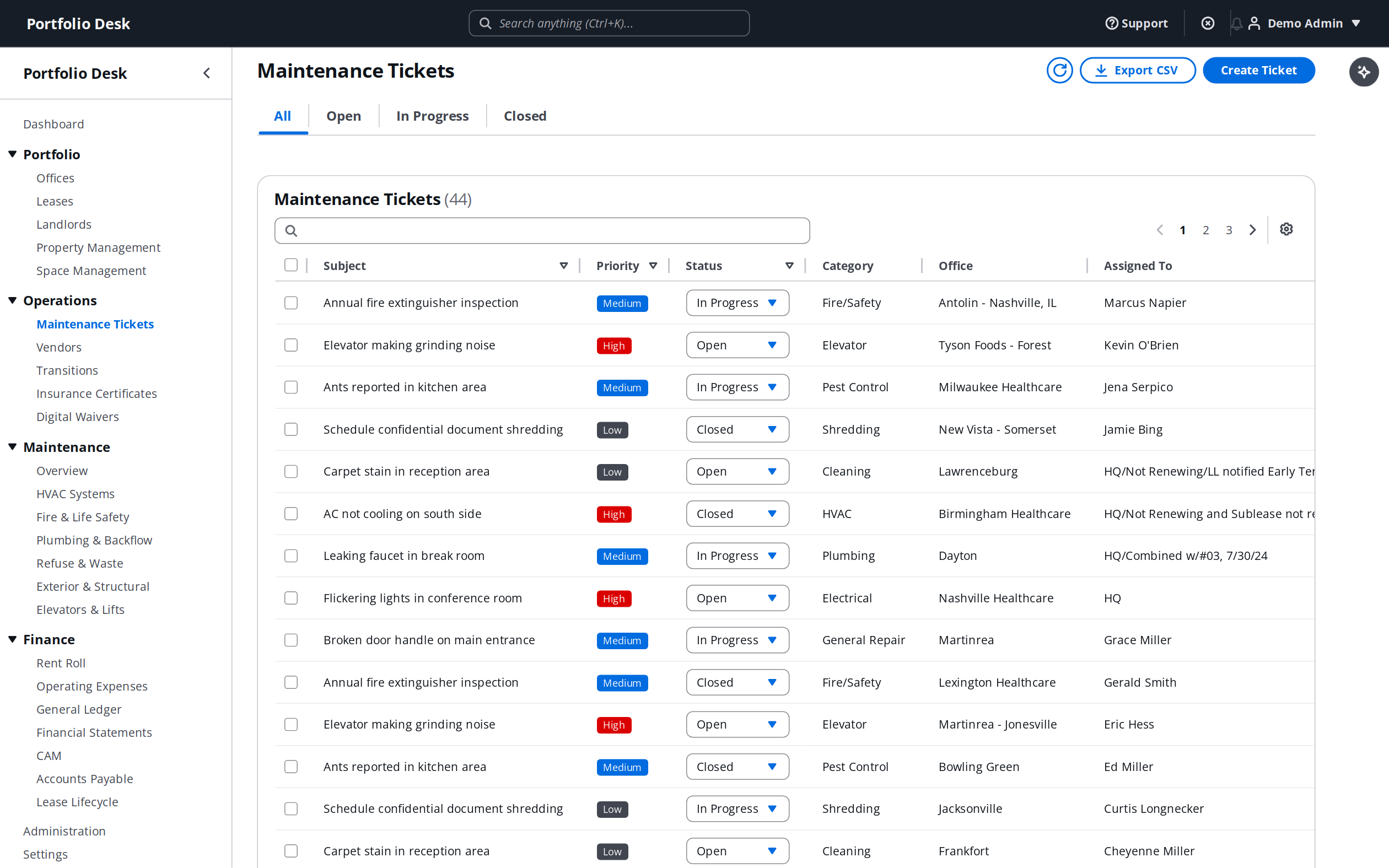Click the Office column header

[x=956, y=266]
